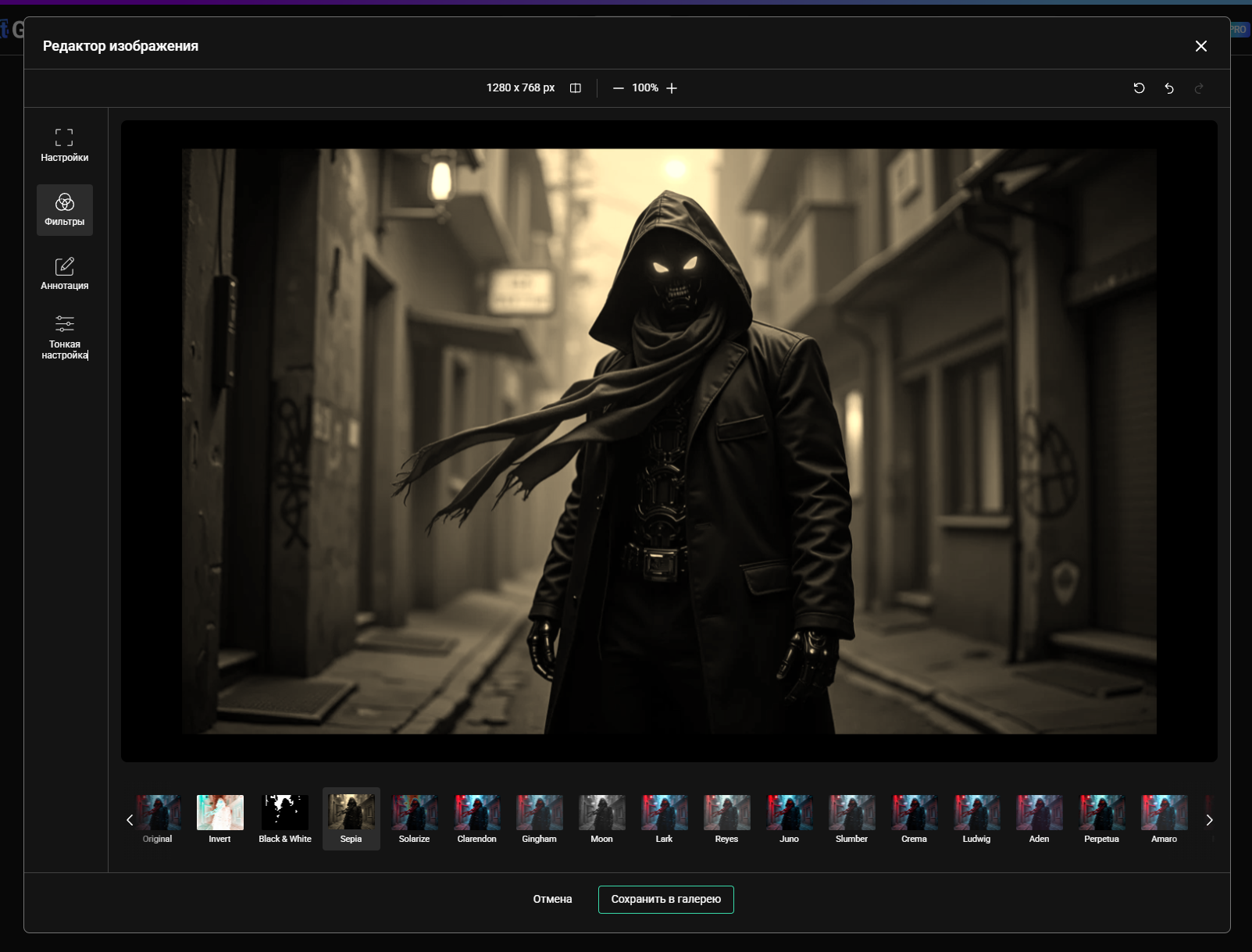The height and width of the screenshot is (952, 1252).
Task: Toggle the compare original view icon
Action: (x=576, y=88)
